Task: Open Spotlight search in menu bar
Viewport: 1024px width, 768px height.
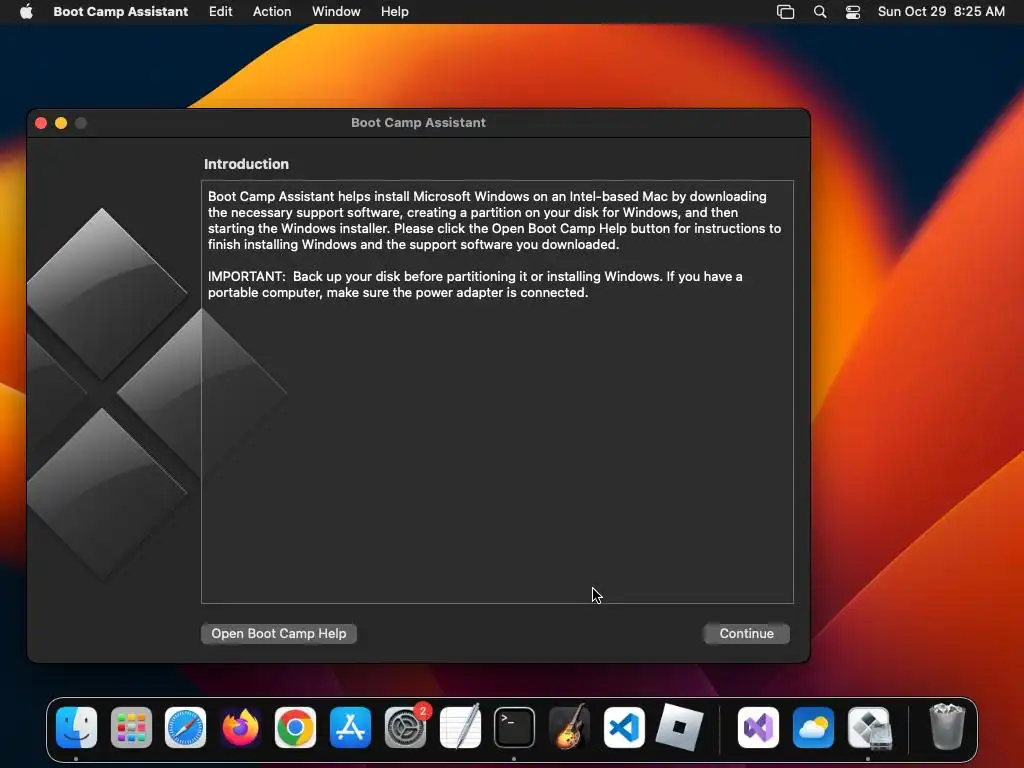Action: [x=820, y=12]
